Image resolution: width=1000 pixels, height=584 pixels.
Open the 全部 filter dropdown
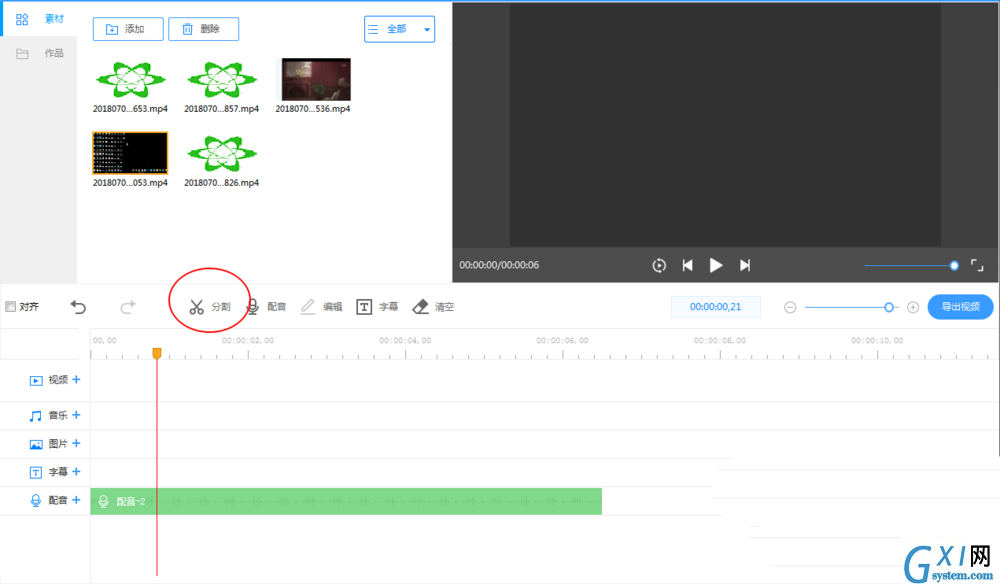pyautogui.click(x=399, y=29)
